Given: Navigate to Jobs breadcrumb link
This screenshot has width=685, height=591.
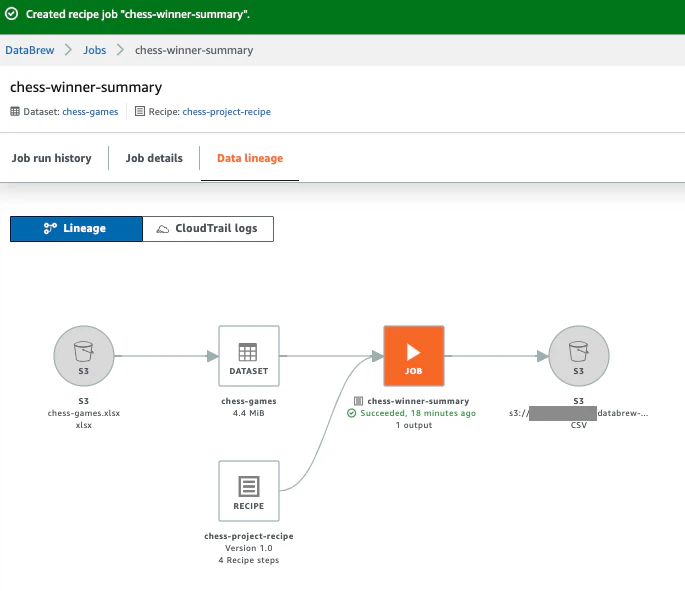Looking at the screenshot, I should point(95,50).
